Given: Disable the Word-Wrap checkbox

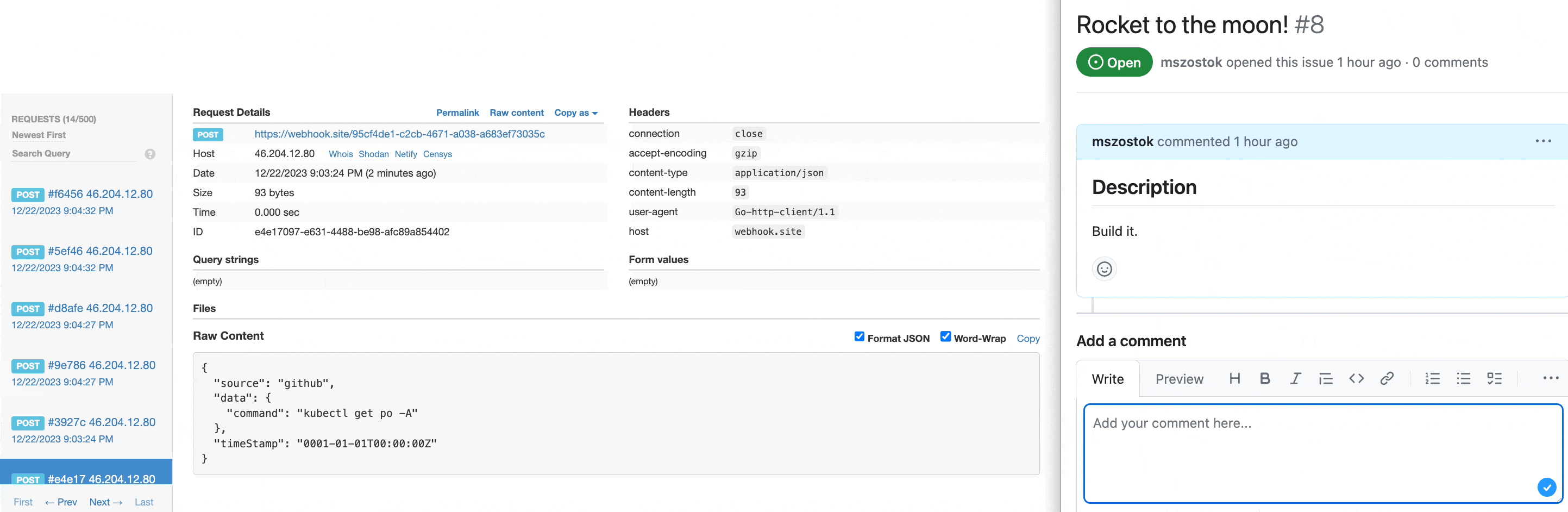Looking at the screenshot, I should click(x=945, y=336).
